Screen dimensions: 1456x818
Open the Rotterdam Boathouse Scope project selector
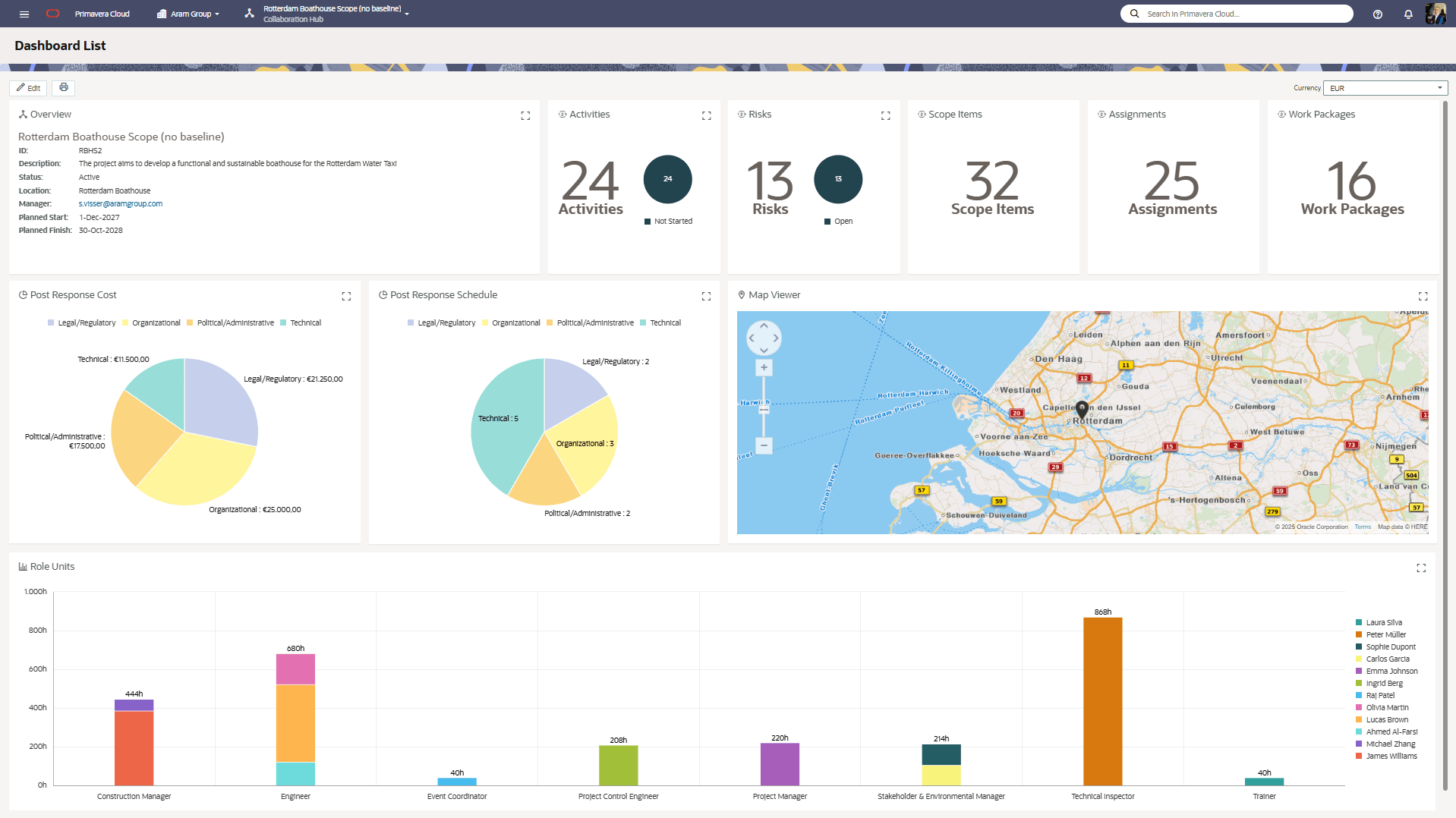(332, 14)
